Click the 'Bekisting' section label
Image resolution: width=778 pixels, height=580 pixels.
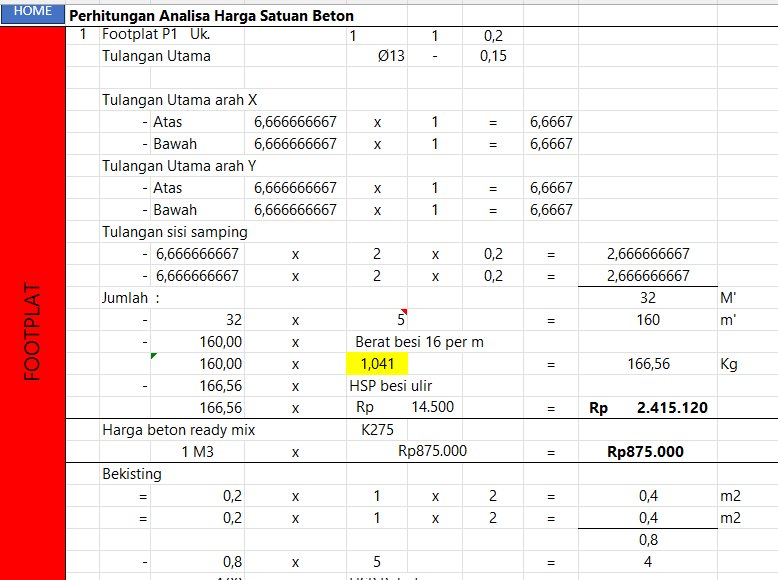pyautogui.click(x=132, y=474)
